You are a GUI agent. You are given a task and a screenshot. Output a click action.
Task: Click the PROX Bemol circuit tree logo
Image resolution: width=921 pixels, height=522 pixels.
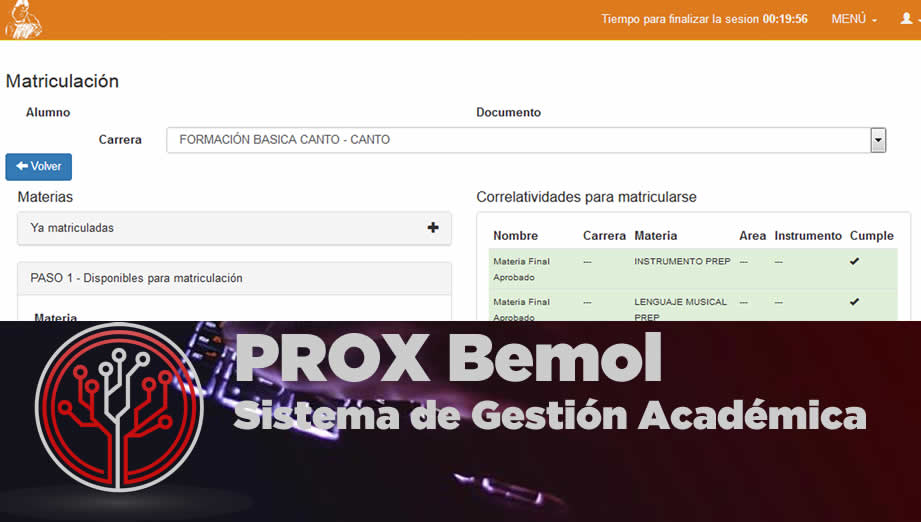coord(119,407)
